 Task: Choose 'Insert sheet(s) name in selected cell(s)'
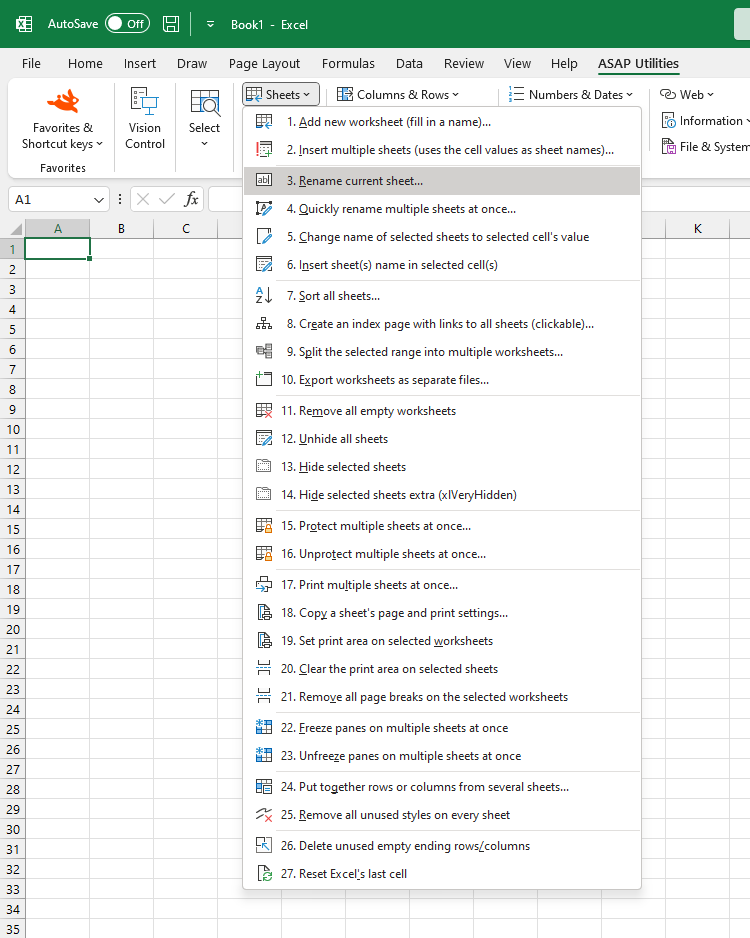point(442,265)
